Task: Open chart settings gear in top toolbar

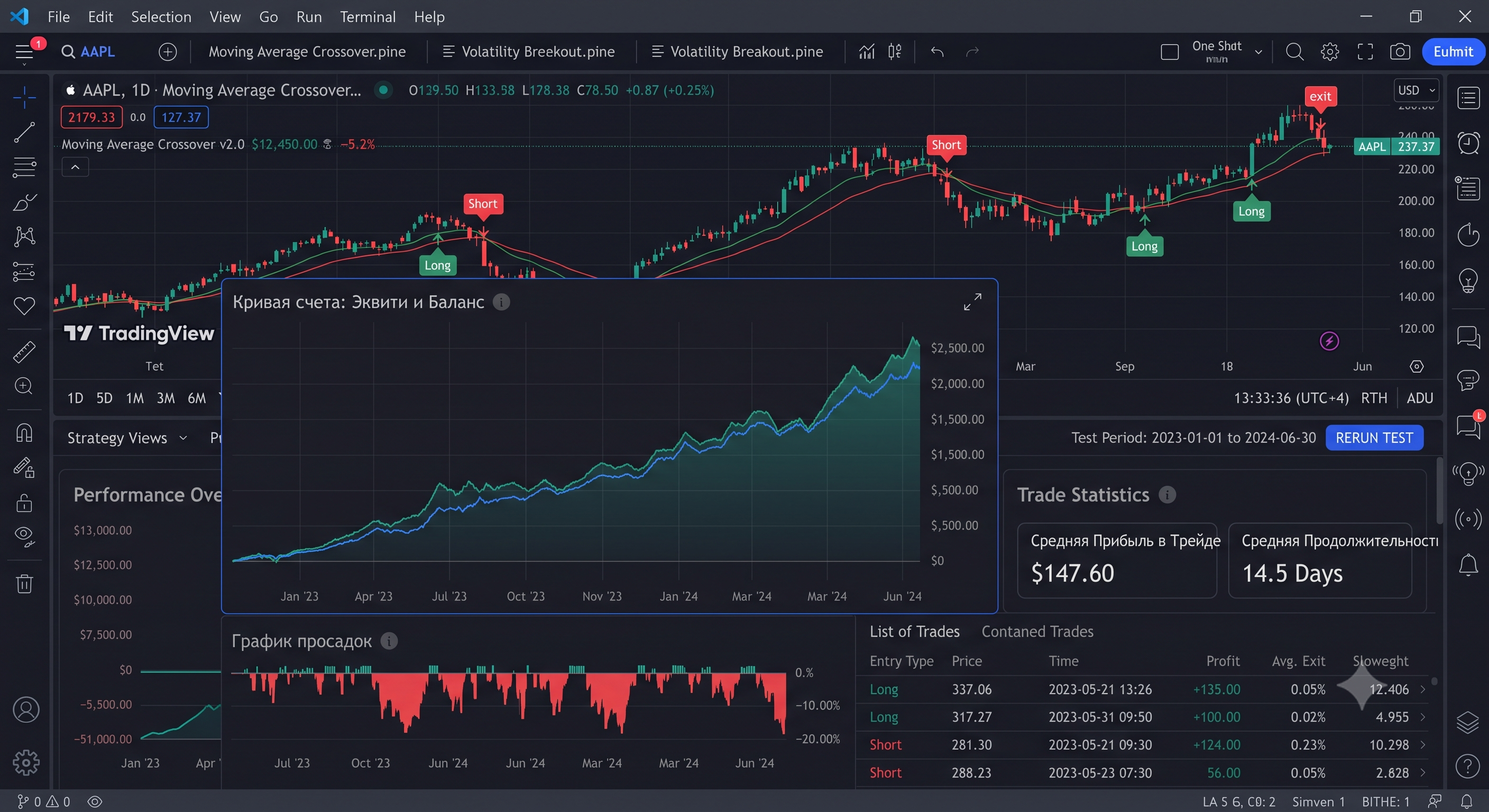Action: (1329, 52)
